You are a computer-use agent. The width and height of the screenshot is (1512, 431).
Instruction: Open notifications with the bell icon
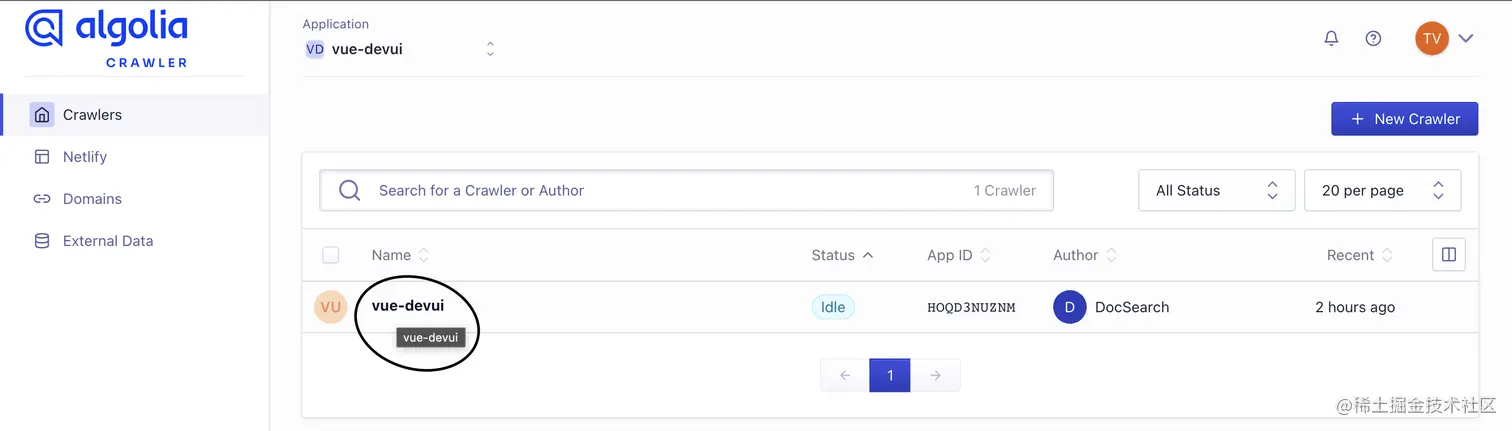(1331, 38)
